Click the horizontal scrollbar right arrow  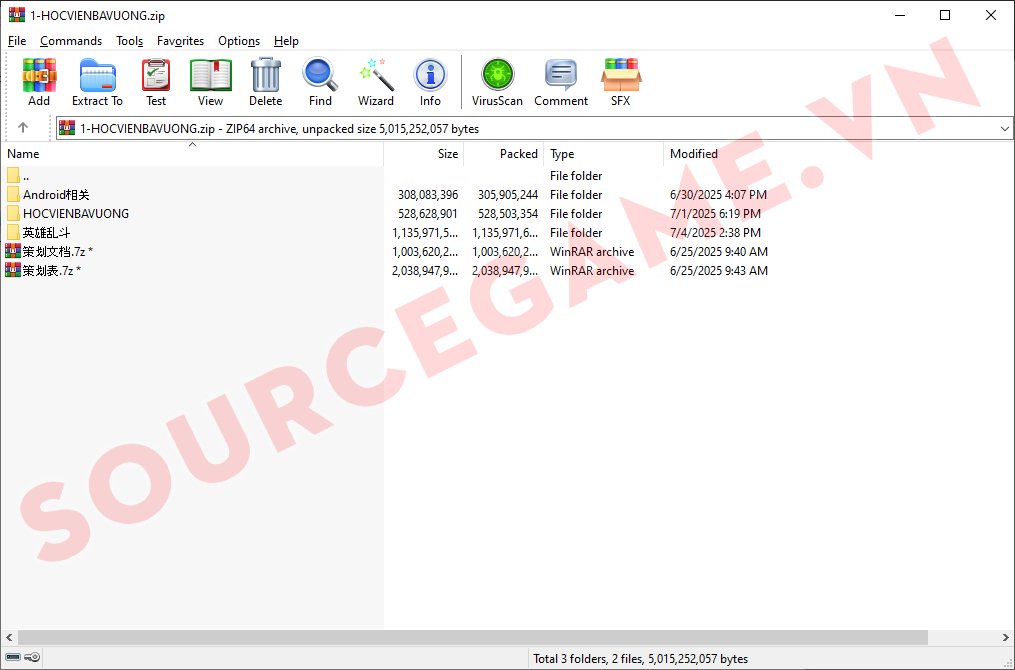[1006, 637]
